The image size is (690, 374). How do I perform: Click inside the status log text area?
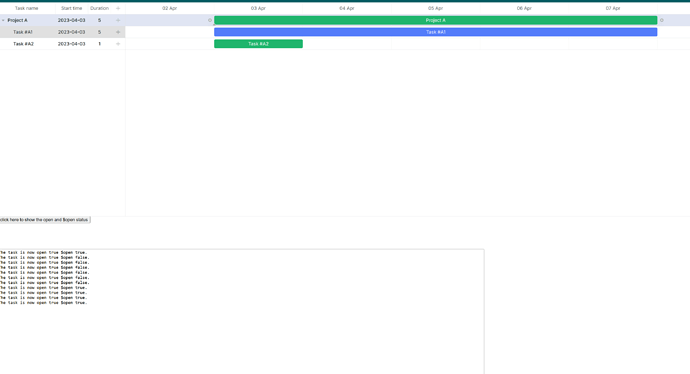(x=242, y=312)
